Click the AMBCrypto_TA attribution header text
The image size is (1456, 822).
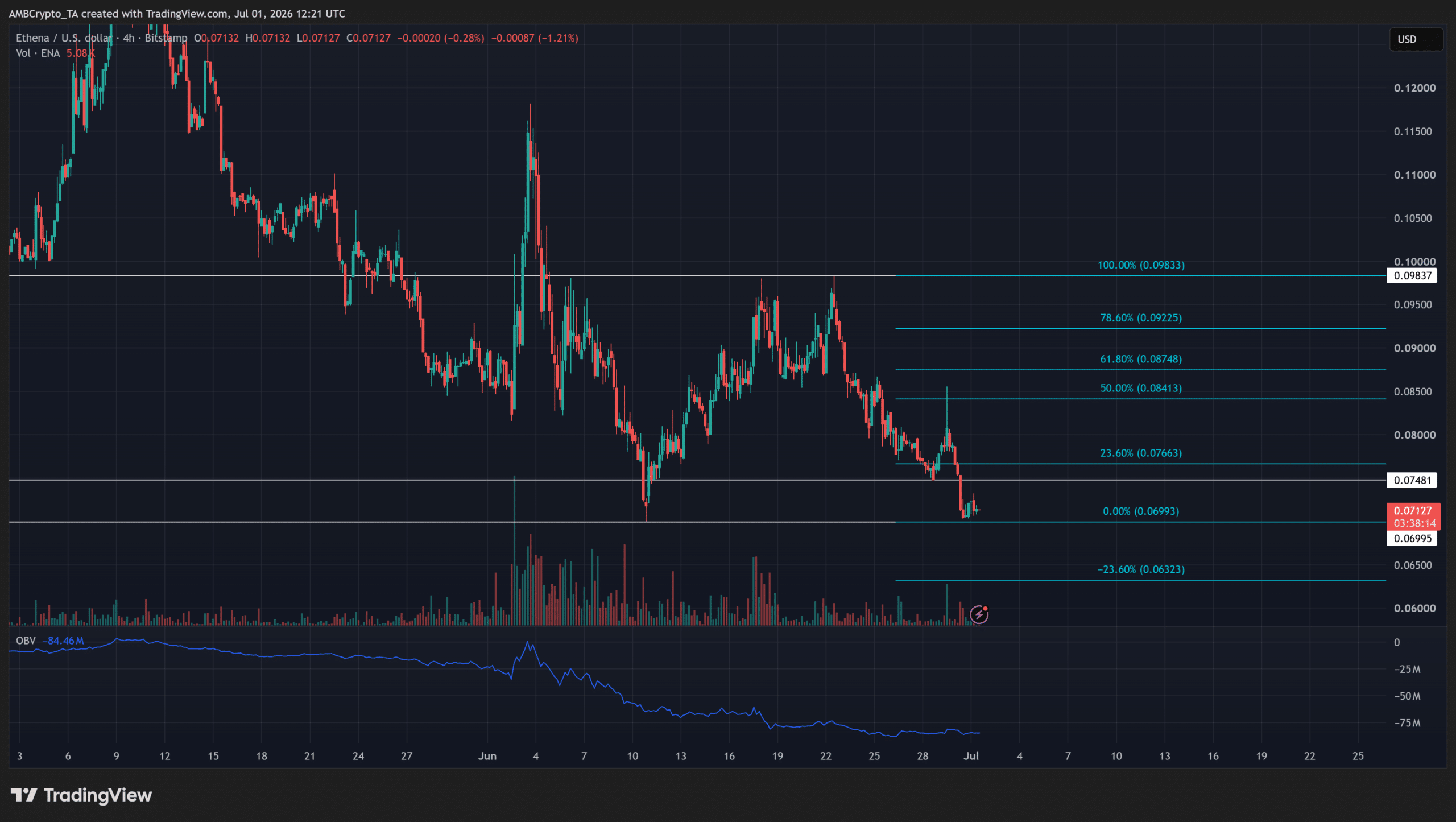pyautogui.click(x=177, y=14)
